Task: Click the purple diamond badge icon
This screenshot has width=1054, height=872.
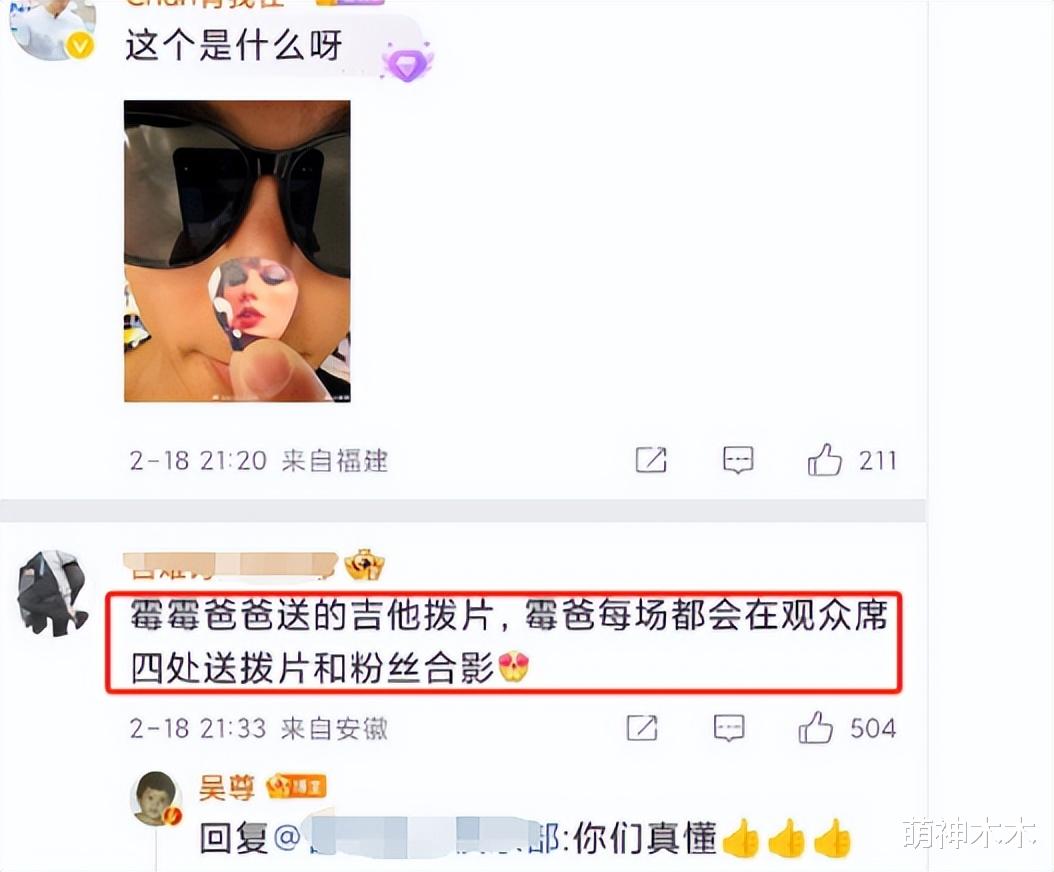Action: coord(407,62)
